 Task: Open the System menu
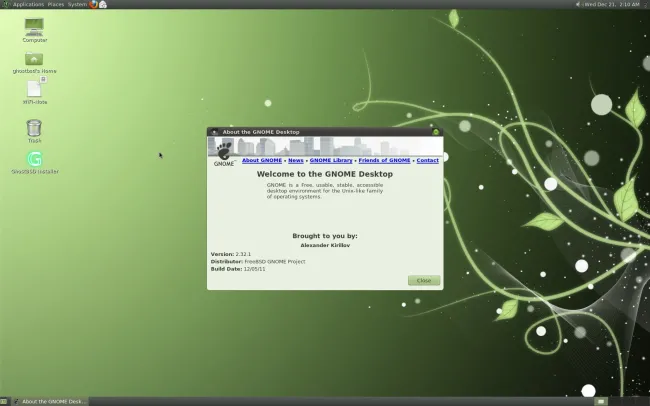(x=77, y=4)
